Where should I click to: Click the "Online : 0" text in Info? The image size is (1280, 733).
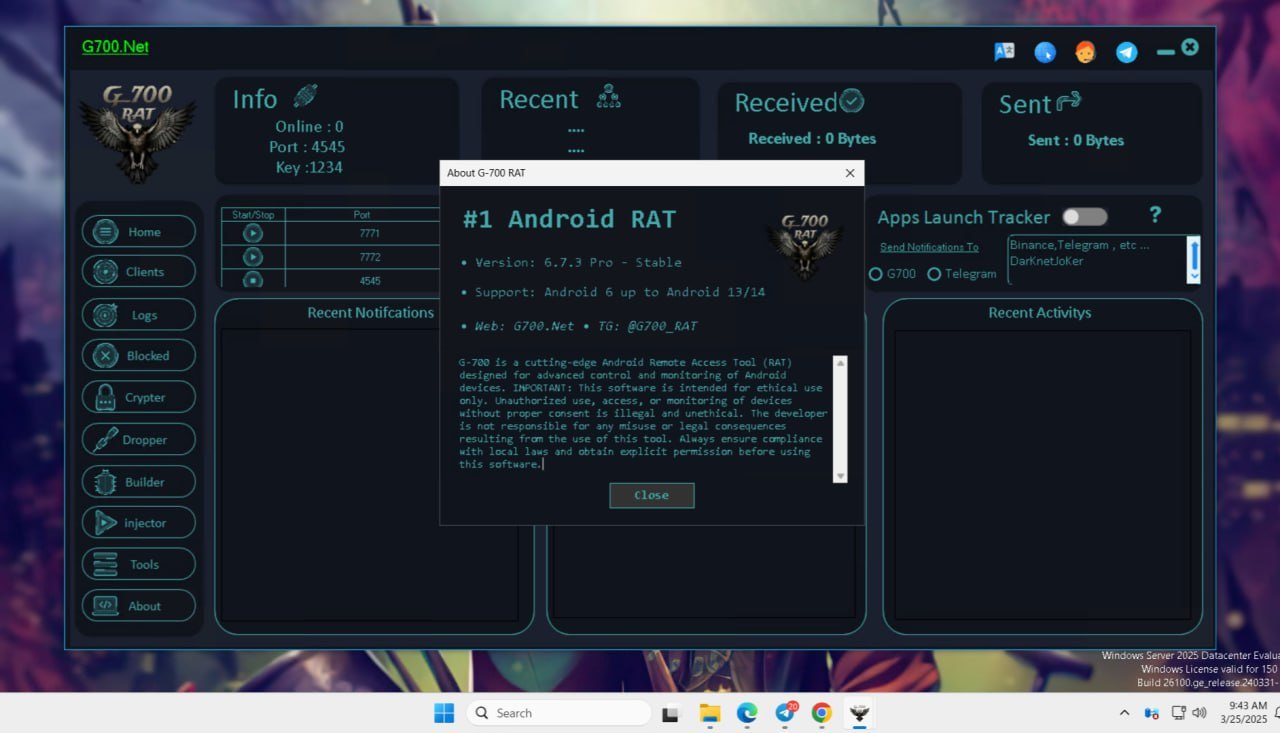pyautogui.click(x=309, y=127)
